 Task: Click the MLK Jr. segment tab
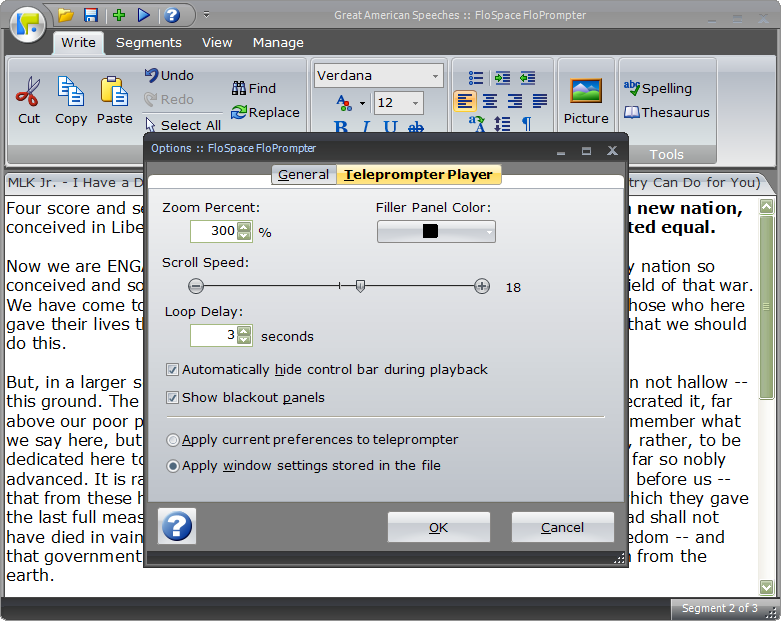(75, 183)
